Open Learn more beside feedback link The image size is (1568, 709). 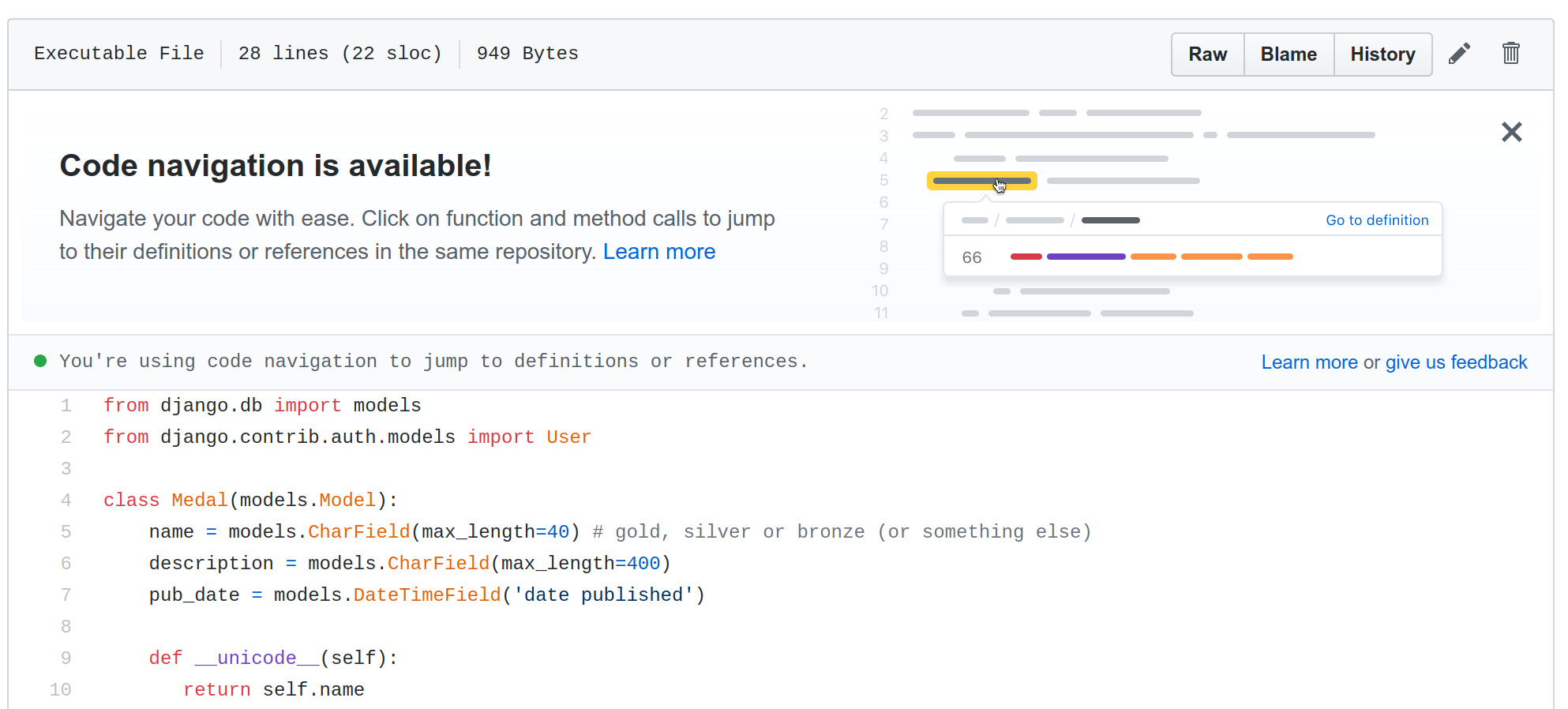[1309, 362]
